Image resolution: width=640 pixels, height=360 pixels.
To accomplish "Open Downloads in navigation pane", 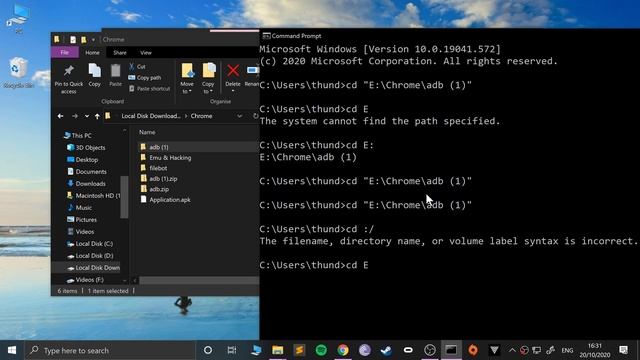I will (90, 184).
